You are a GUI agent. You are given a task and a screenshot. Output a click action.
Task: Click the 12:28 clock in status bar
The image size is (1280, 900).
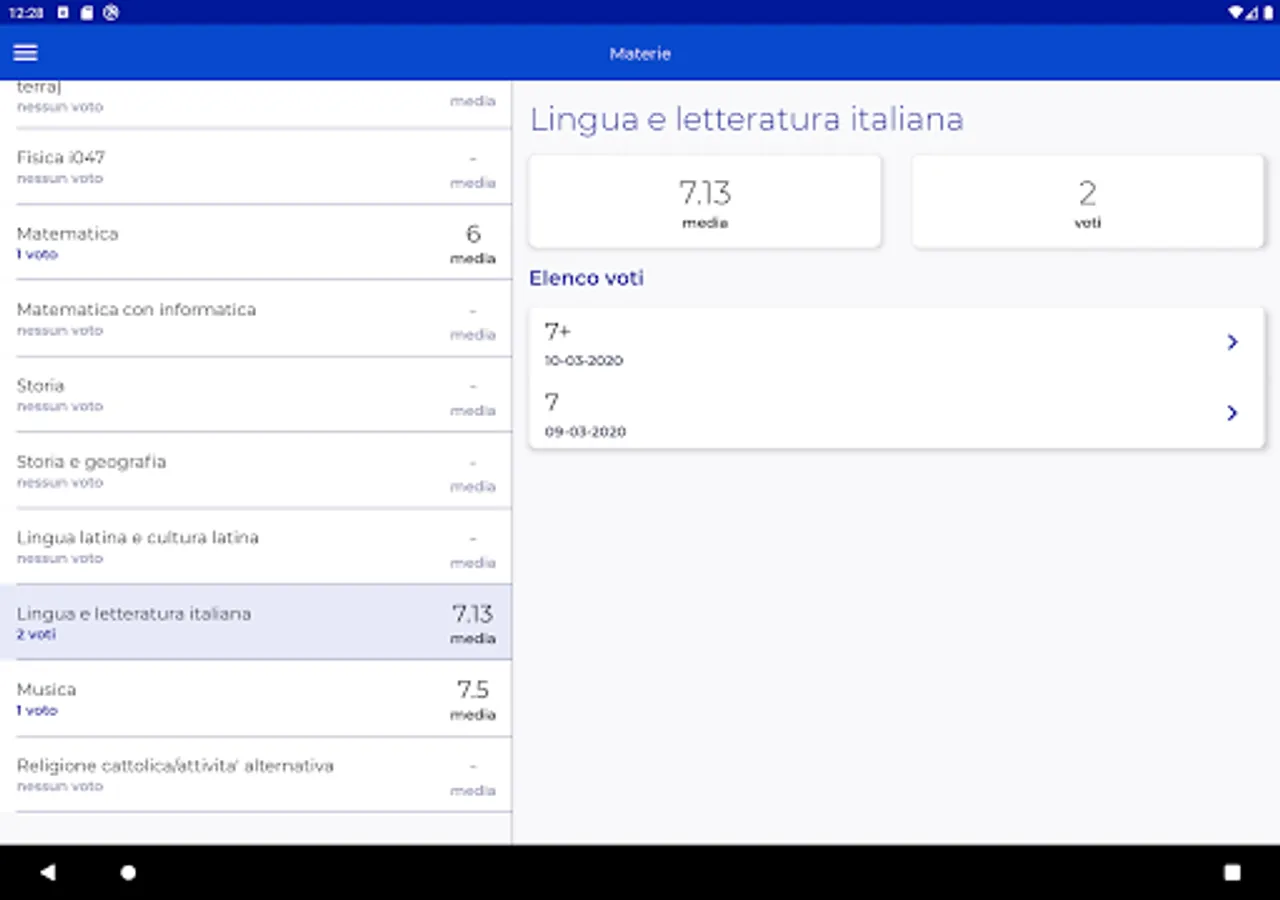click(x=26, y=13)
